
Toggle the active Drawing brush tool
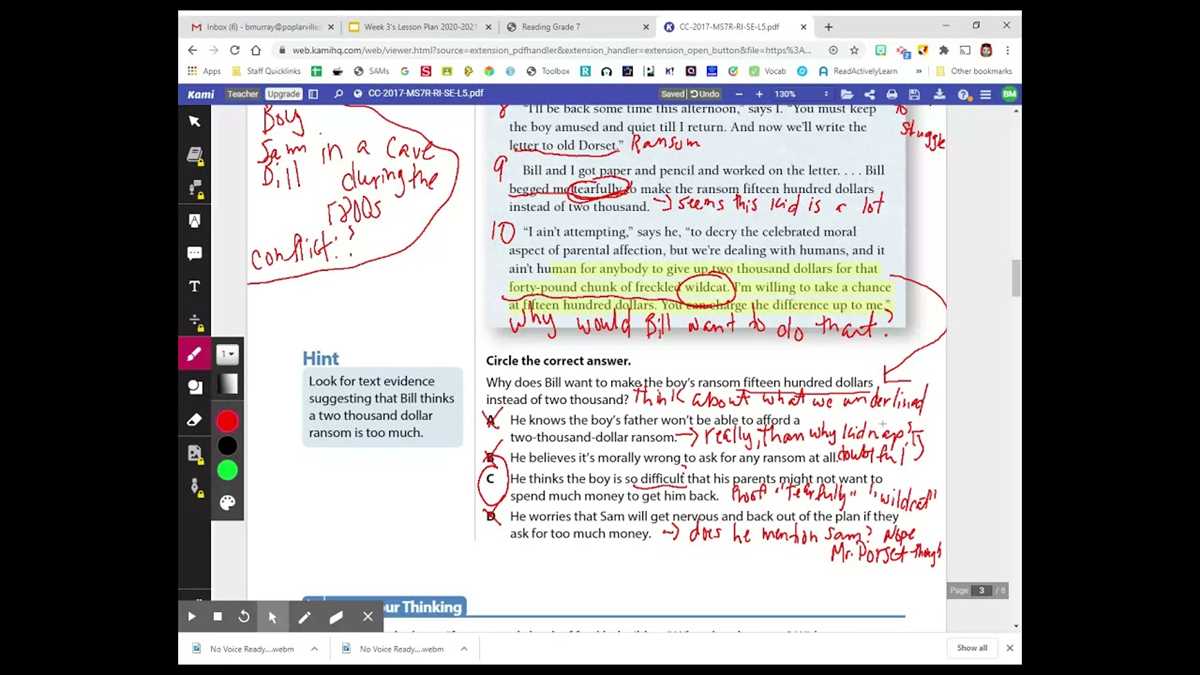pyautogui.click(x=194, y=353)
